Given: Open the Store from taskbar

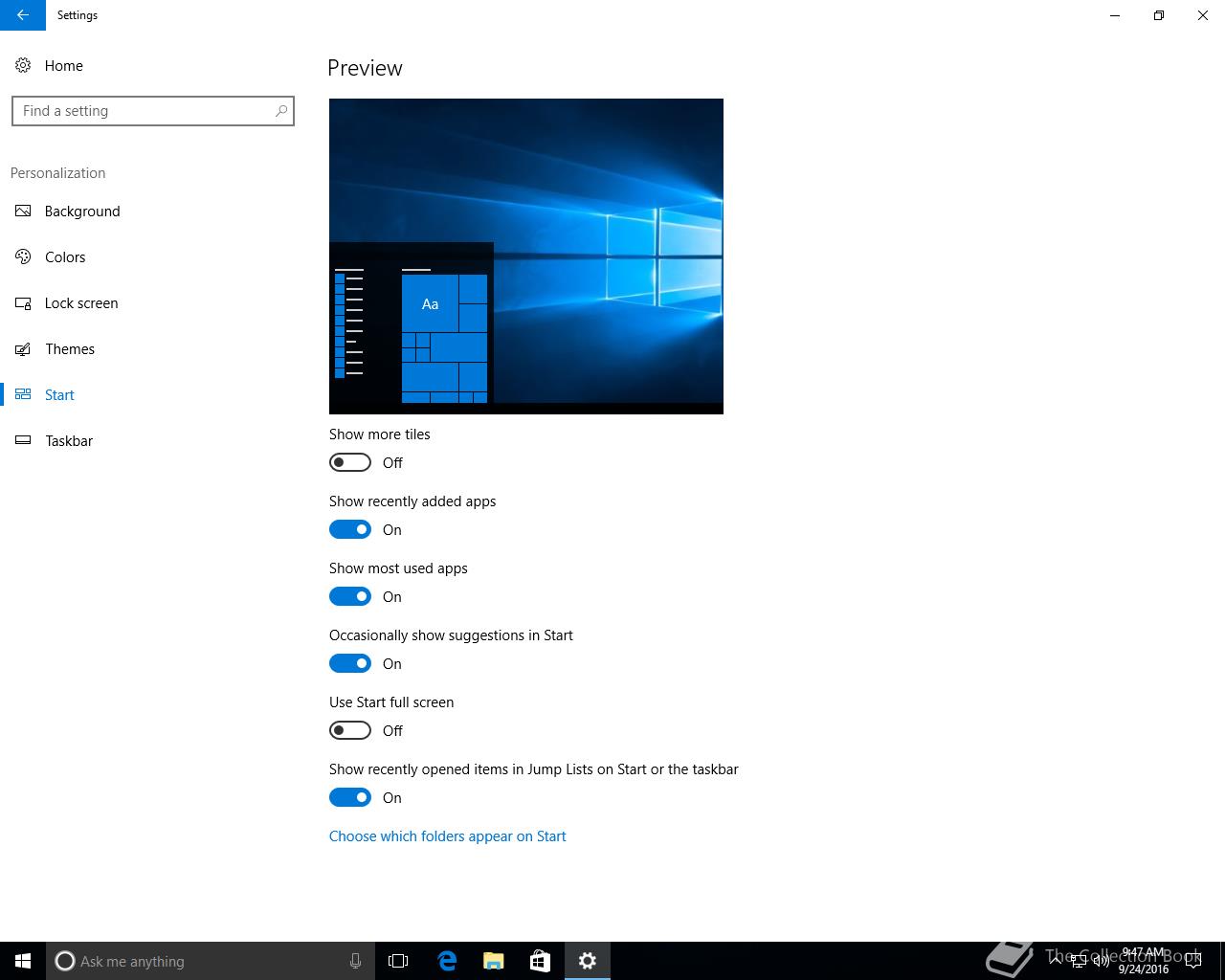Looking at the screenshot, I should tap(540, 961).
